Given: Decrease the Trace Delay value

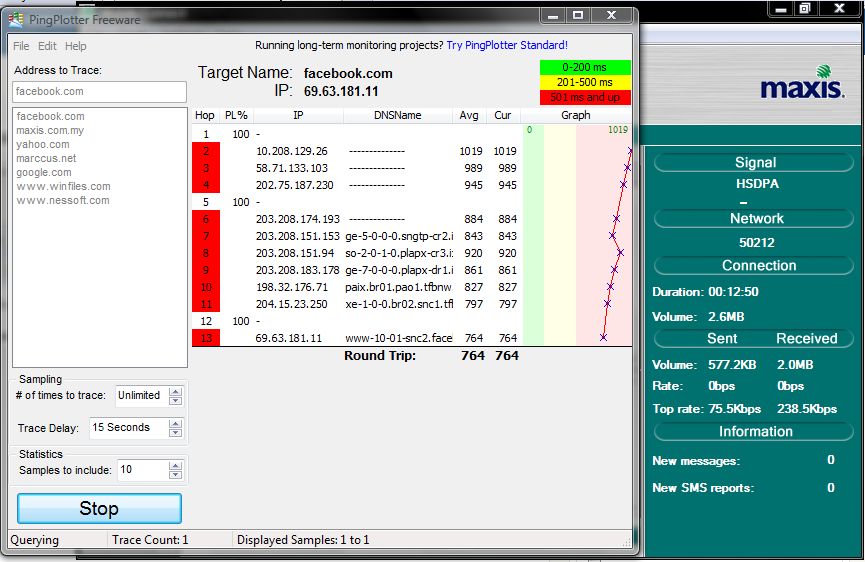Looking at the screenshot, I should coord(175,432).
